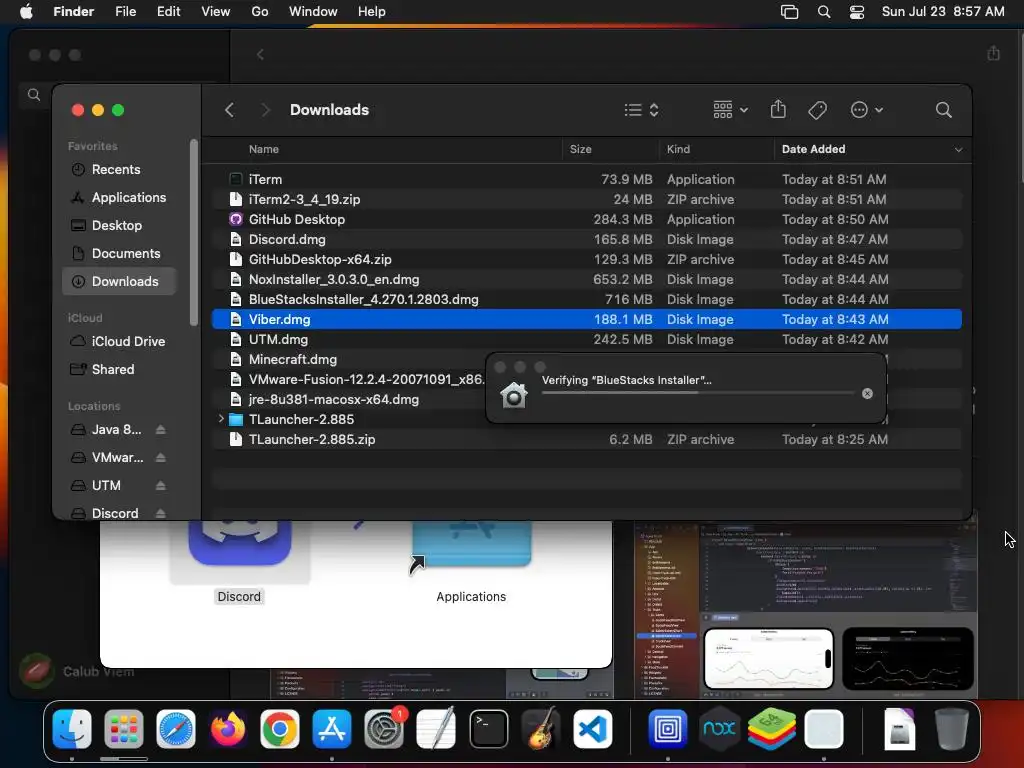Select jre-8u381-macosx-x64.dmg file
This screenshot has height=768, width=1024.
349,399
